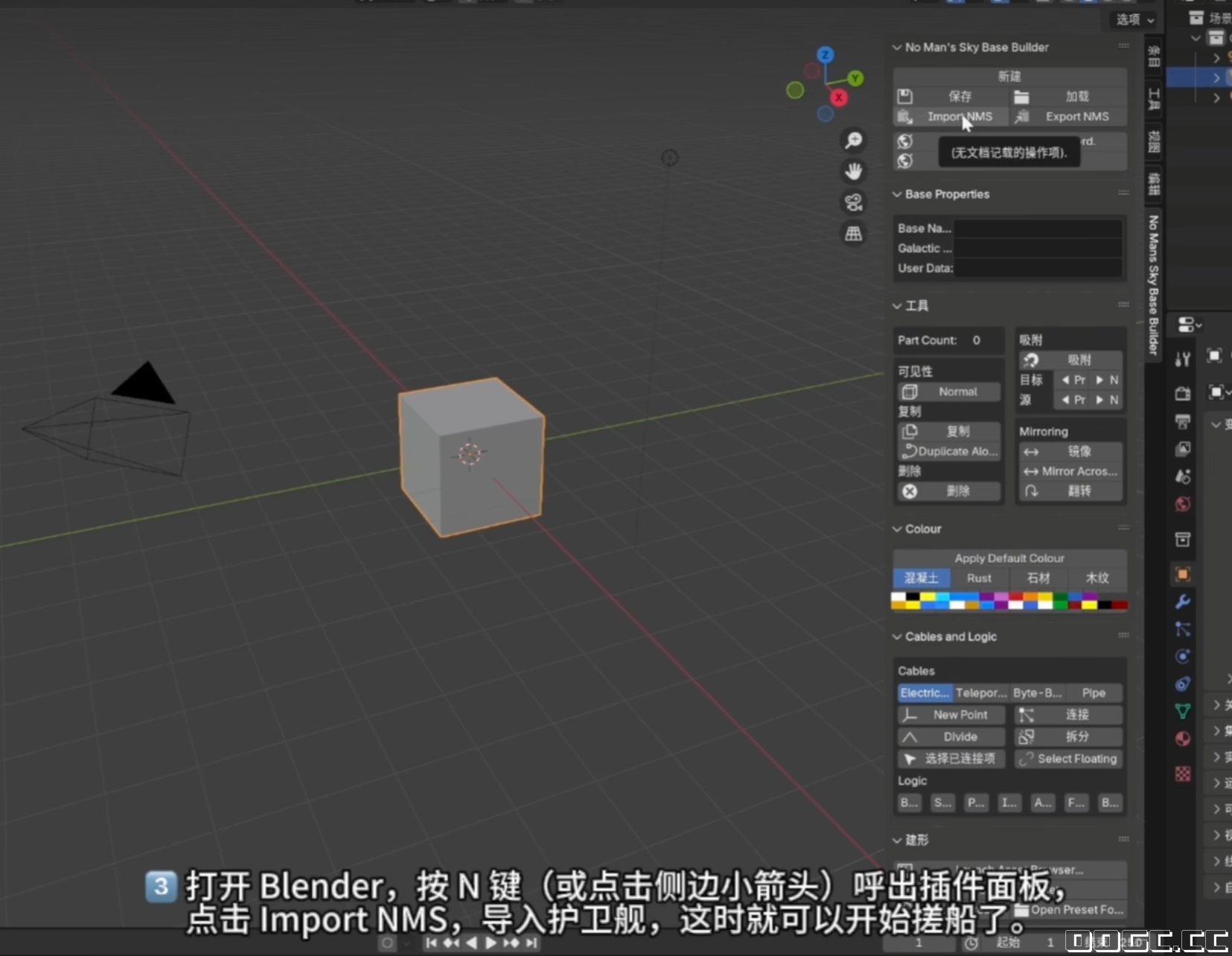Click the User Data input field
The height and width of the screenshot is (956, 1232).
[x=1038, y=268]
